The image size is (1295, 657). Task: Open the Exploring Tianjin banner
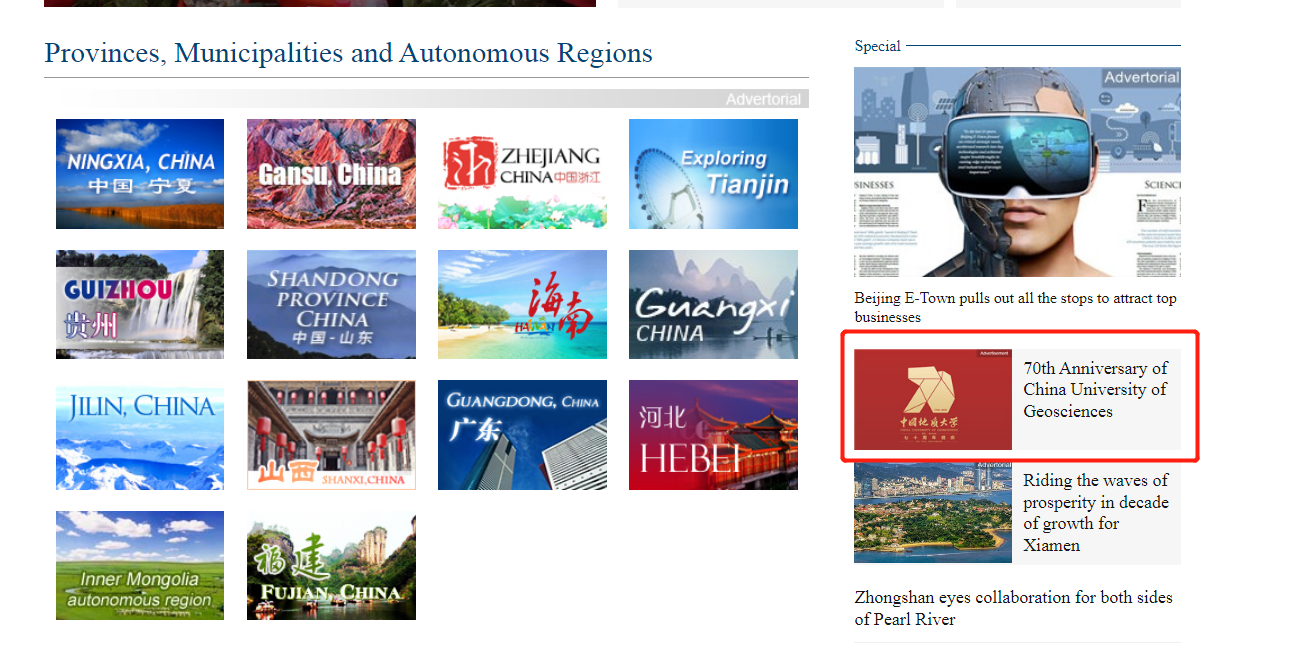[713, 174]
